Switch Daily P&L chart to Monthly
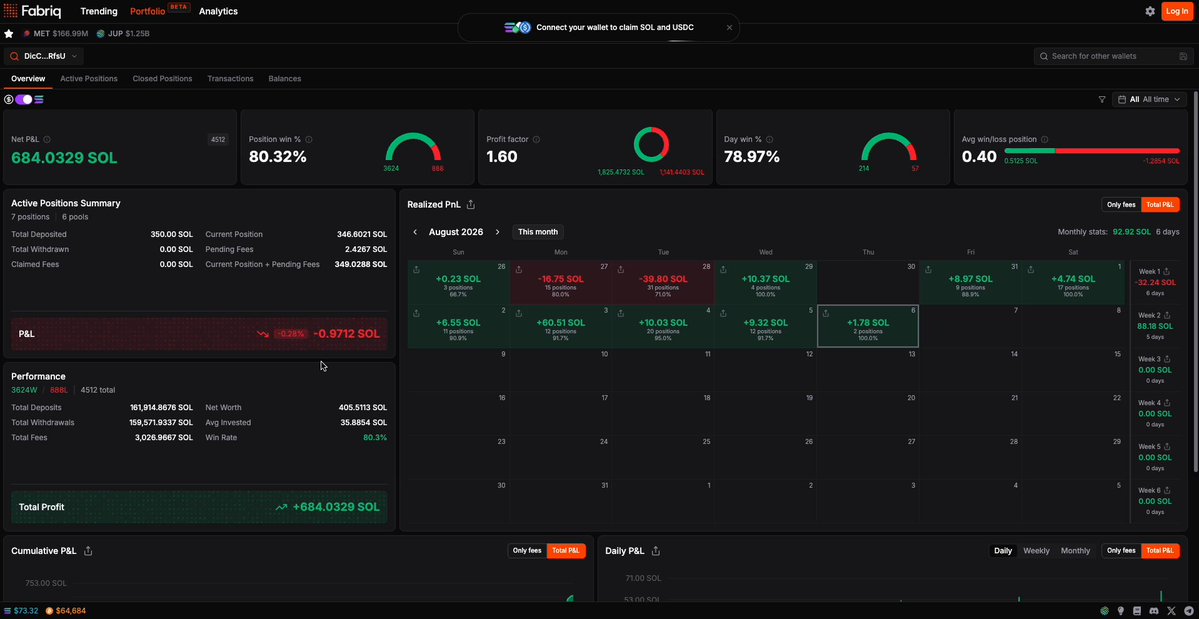1199x619 pixels. coord(1075,551)
